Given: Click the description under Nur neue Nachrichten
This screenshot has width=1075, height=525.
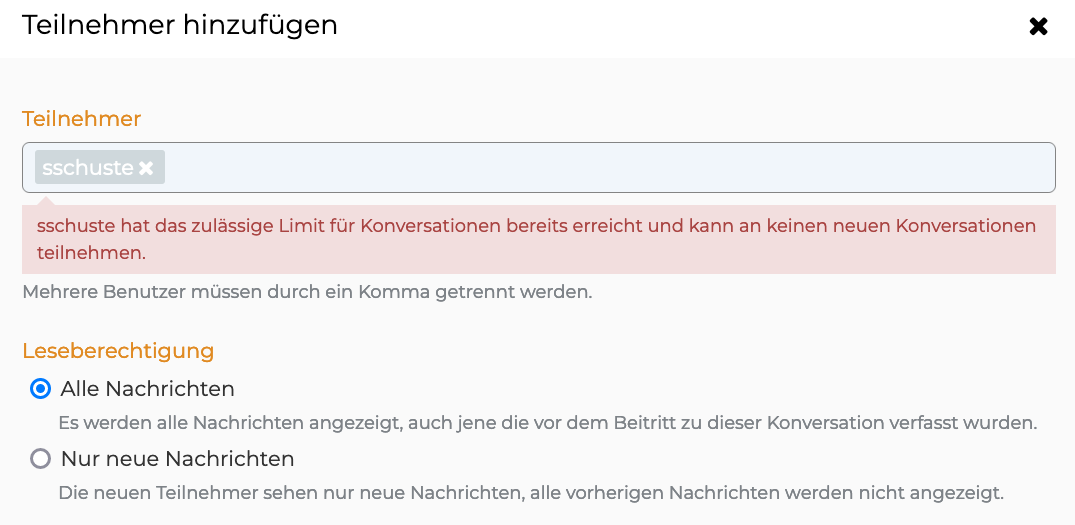Looking at the screenshot, I should [530, 493].
